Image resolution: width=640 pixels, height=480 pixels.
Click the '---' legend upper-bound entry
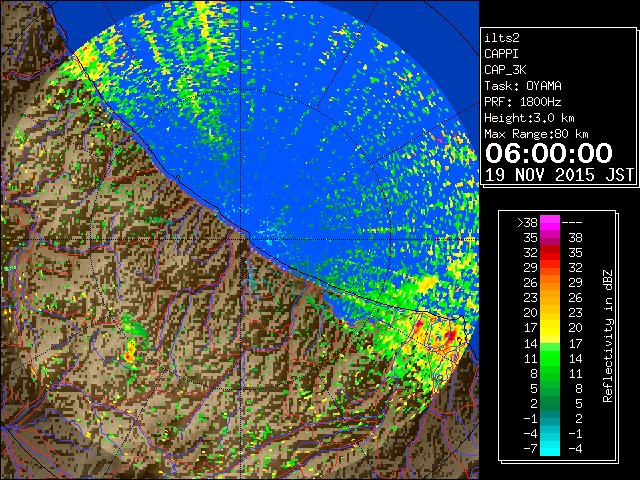[x=572, y=222]
